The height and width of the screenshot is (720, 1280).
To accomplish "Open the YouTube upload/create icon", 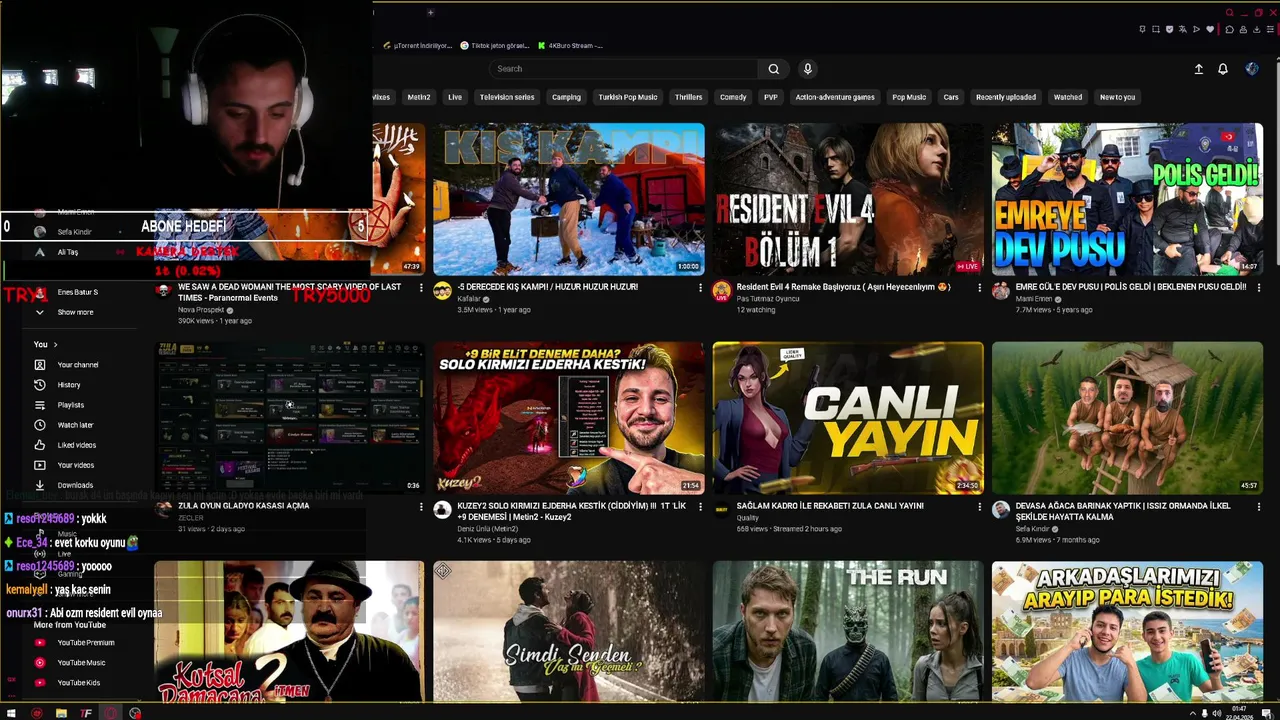I will pos(1198,69).
